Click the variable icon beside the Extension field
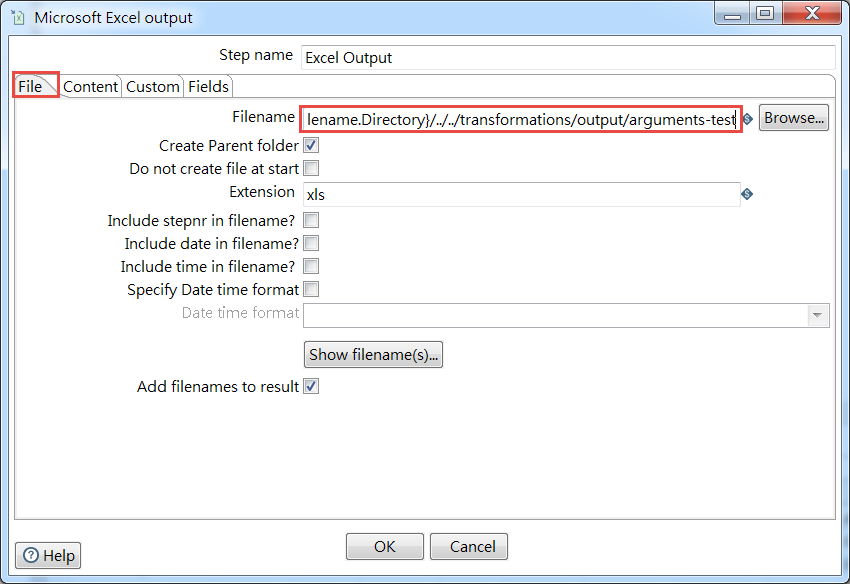Image resolution: width=850 pixels, height=584 pixels. click(747, 194)
